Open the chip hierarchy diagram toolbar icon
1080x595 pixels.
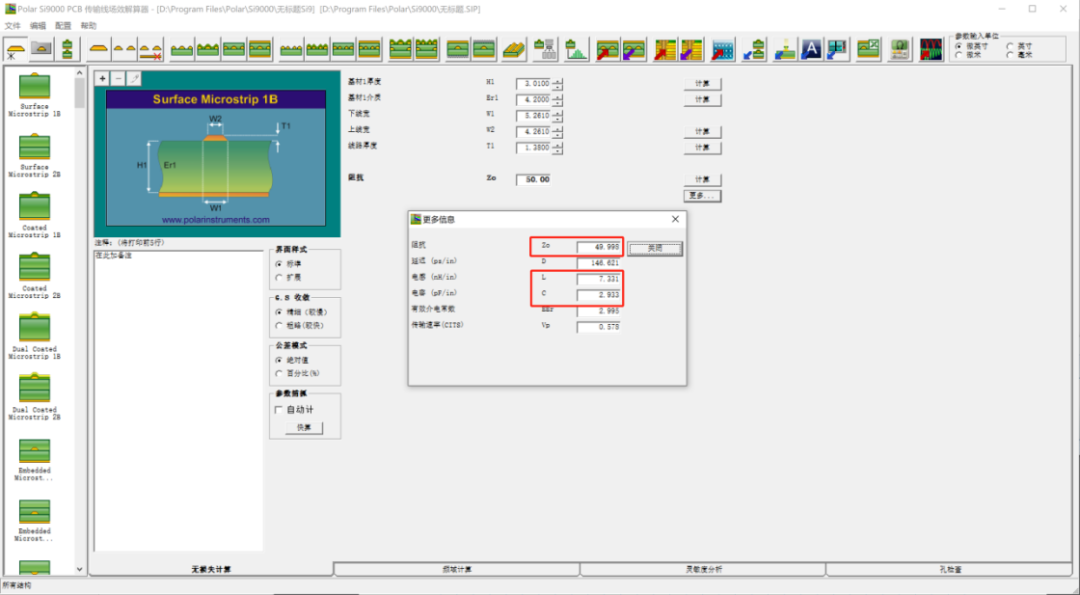[546, 50]
